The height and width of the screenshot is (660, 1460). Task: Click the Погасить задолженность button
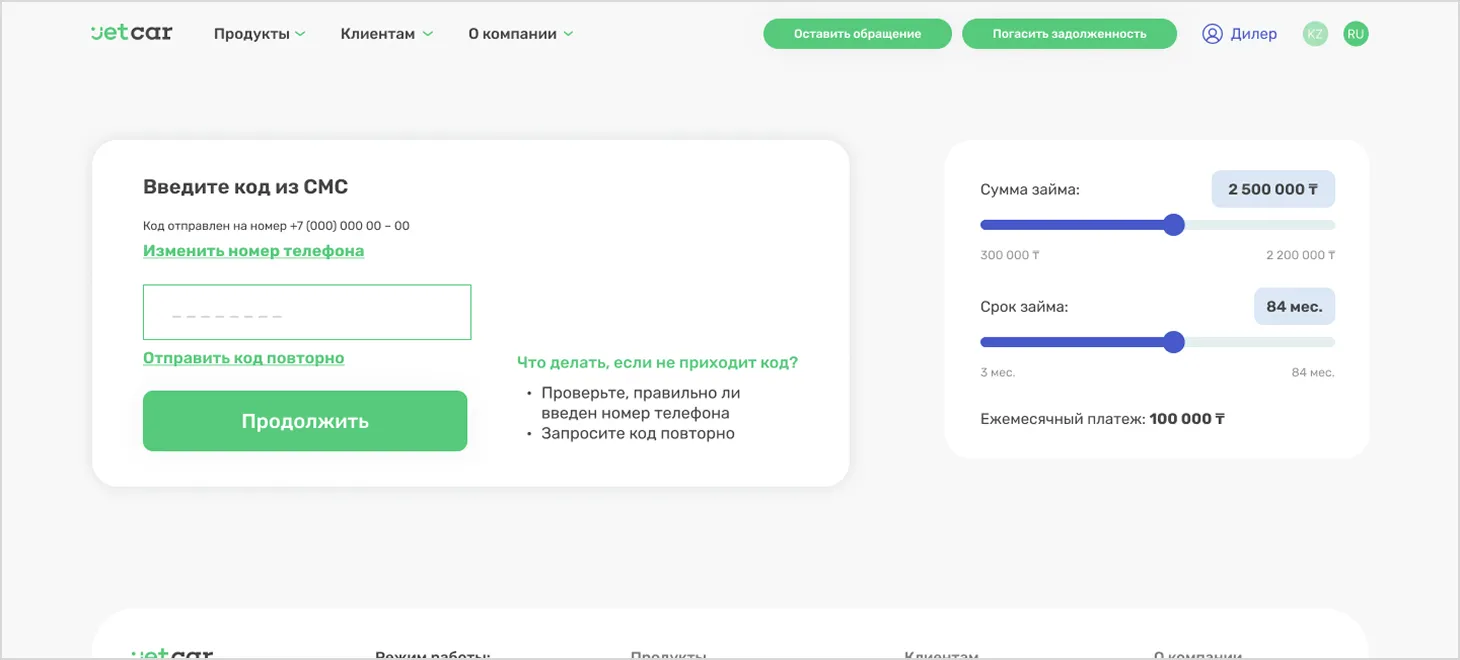coord(1069,33)
